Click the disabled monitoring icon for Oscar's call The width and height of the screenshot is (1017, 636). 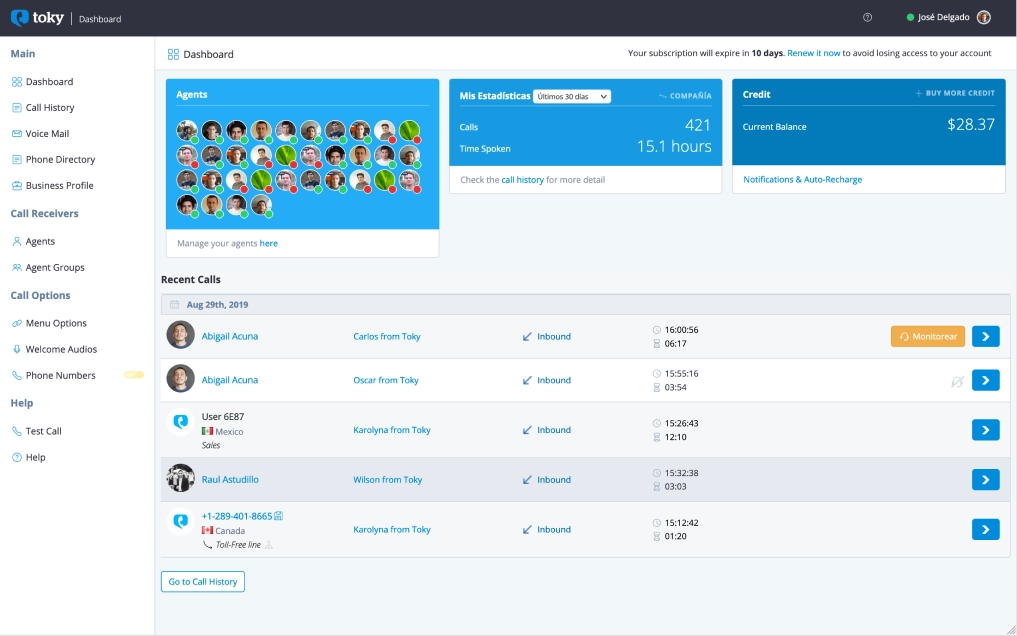coord(957,381)
